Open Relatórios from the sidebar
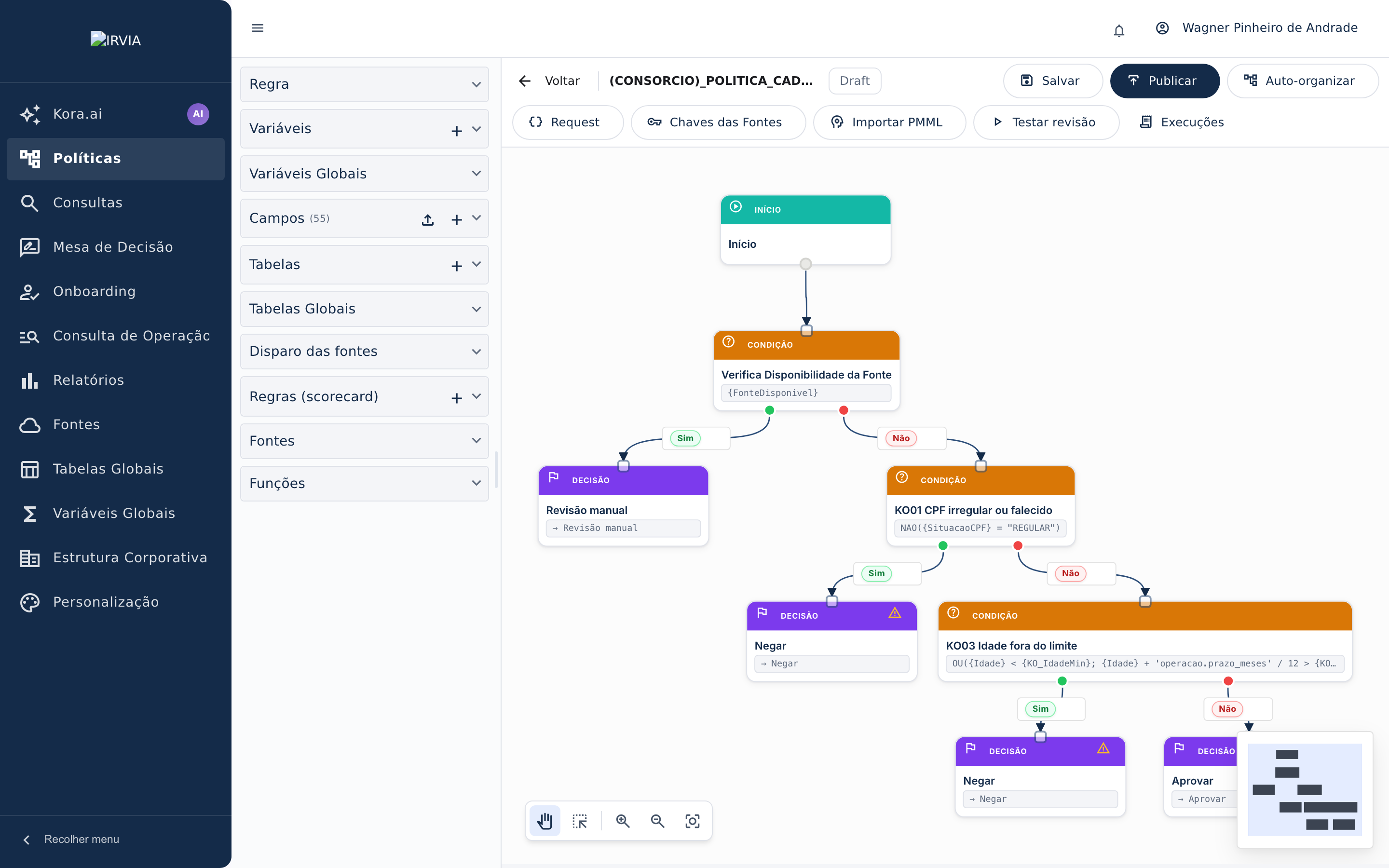Screen dimensions: 1389x868 point(115,380)
